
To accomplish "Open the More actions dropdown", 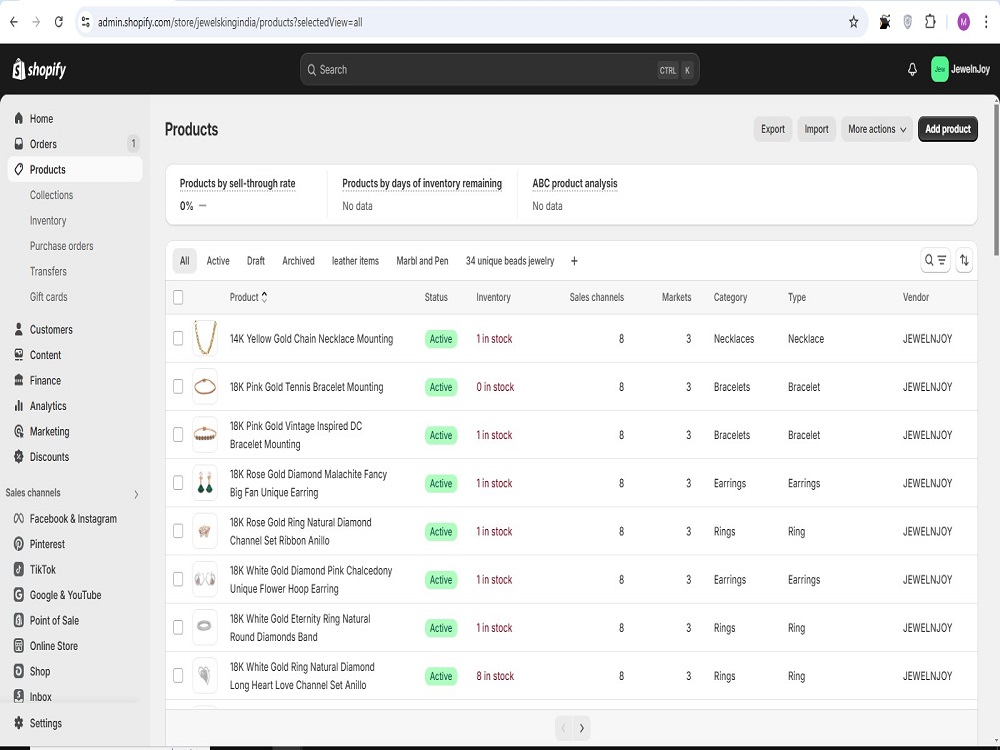I will tap(877, 129).
